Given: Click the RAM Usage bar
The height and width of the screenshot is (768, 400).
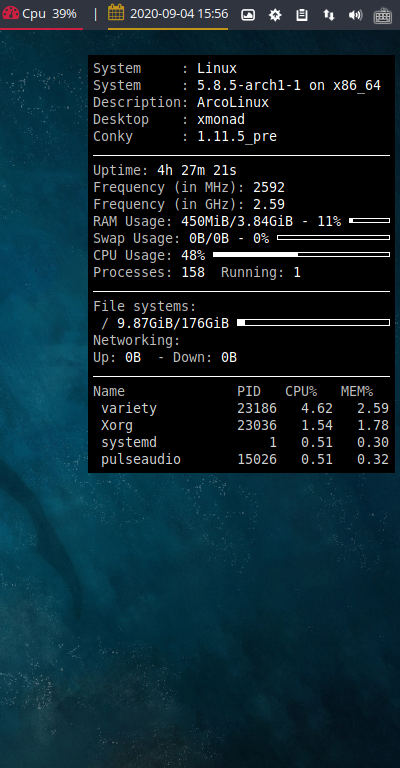Looking at the screenshot, I should pyautogui.click(x=370, y=221).
